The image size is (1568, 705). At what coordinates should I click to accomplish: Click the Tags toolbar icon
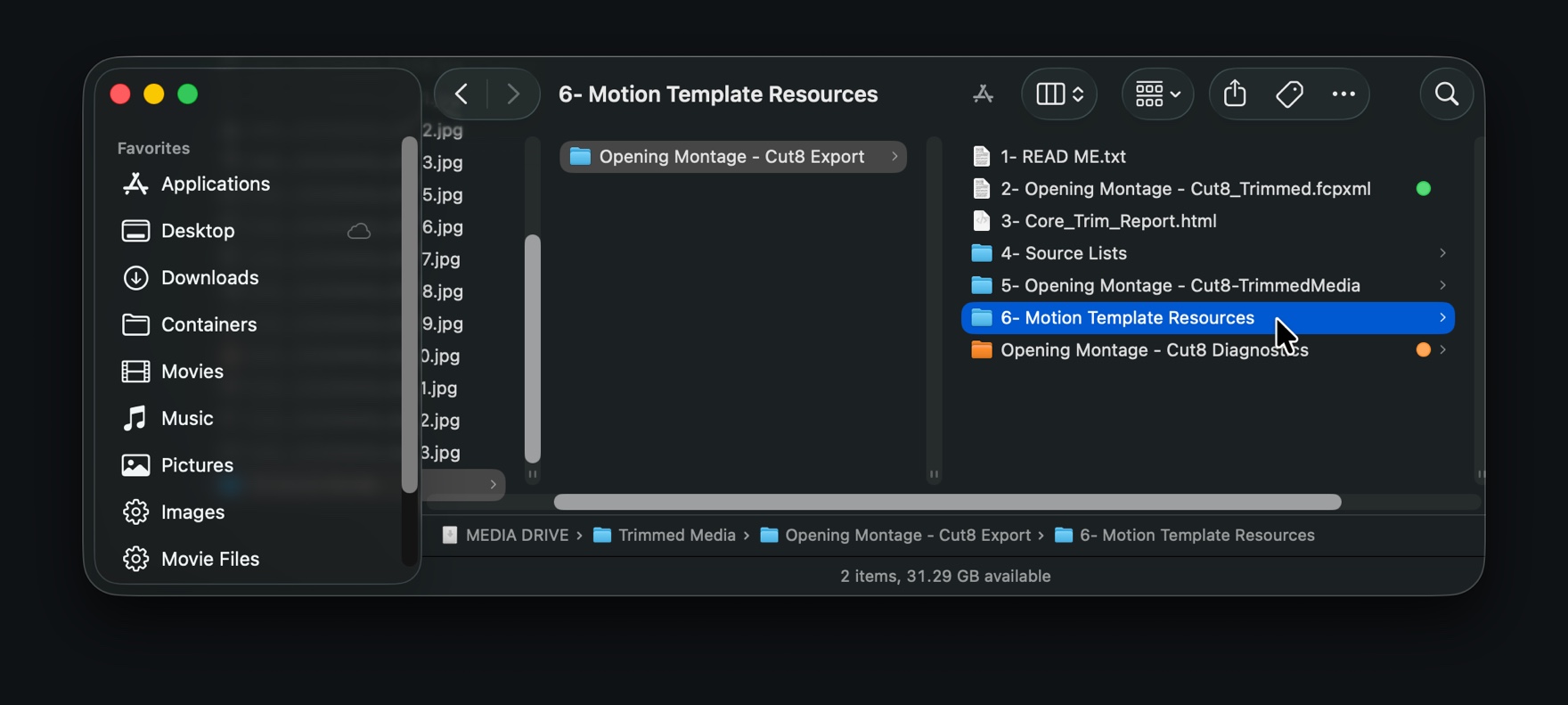[1289, 94]
